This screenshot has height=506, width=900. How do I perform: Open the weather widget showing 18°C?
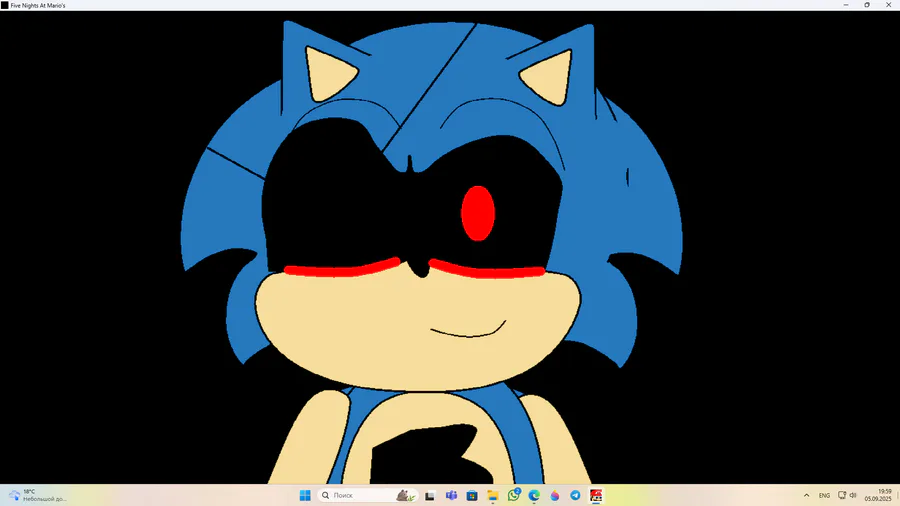[38, 495]
